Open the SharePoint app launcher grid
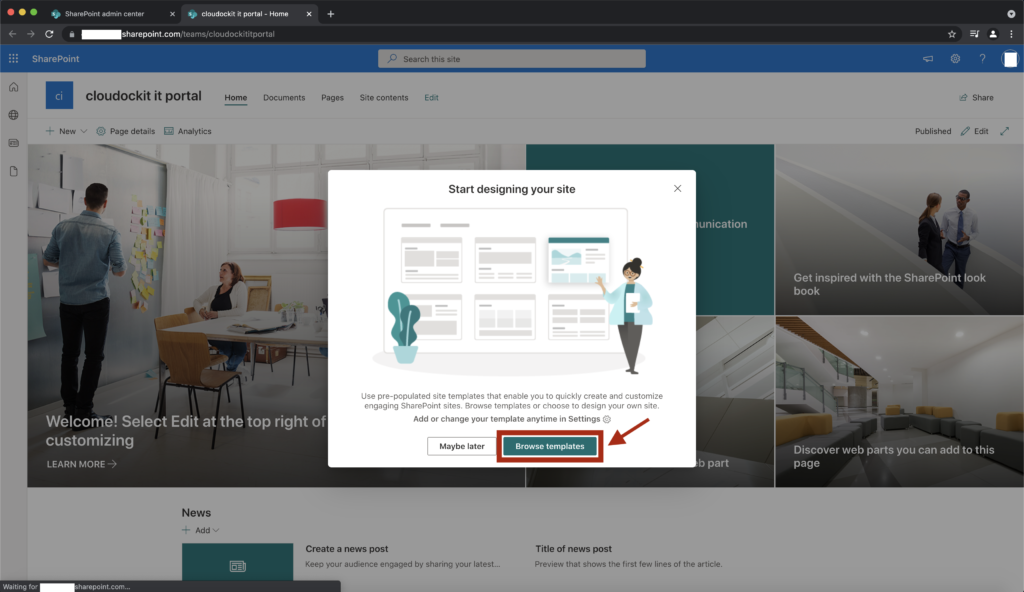Screen dimensions: 1024x592 point(13,59)
